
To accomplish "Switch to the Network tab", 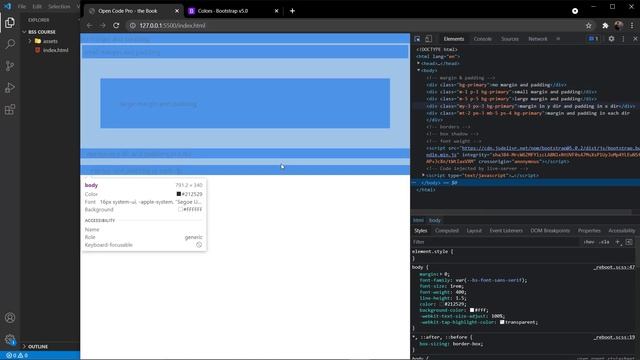I will click(538, 39).
